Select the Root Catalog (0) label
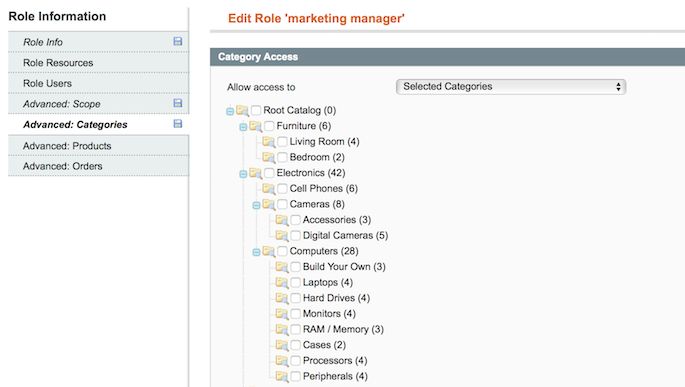The height and width of the screenshot is (387, 685). (x=300, y=110)
